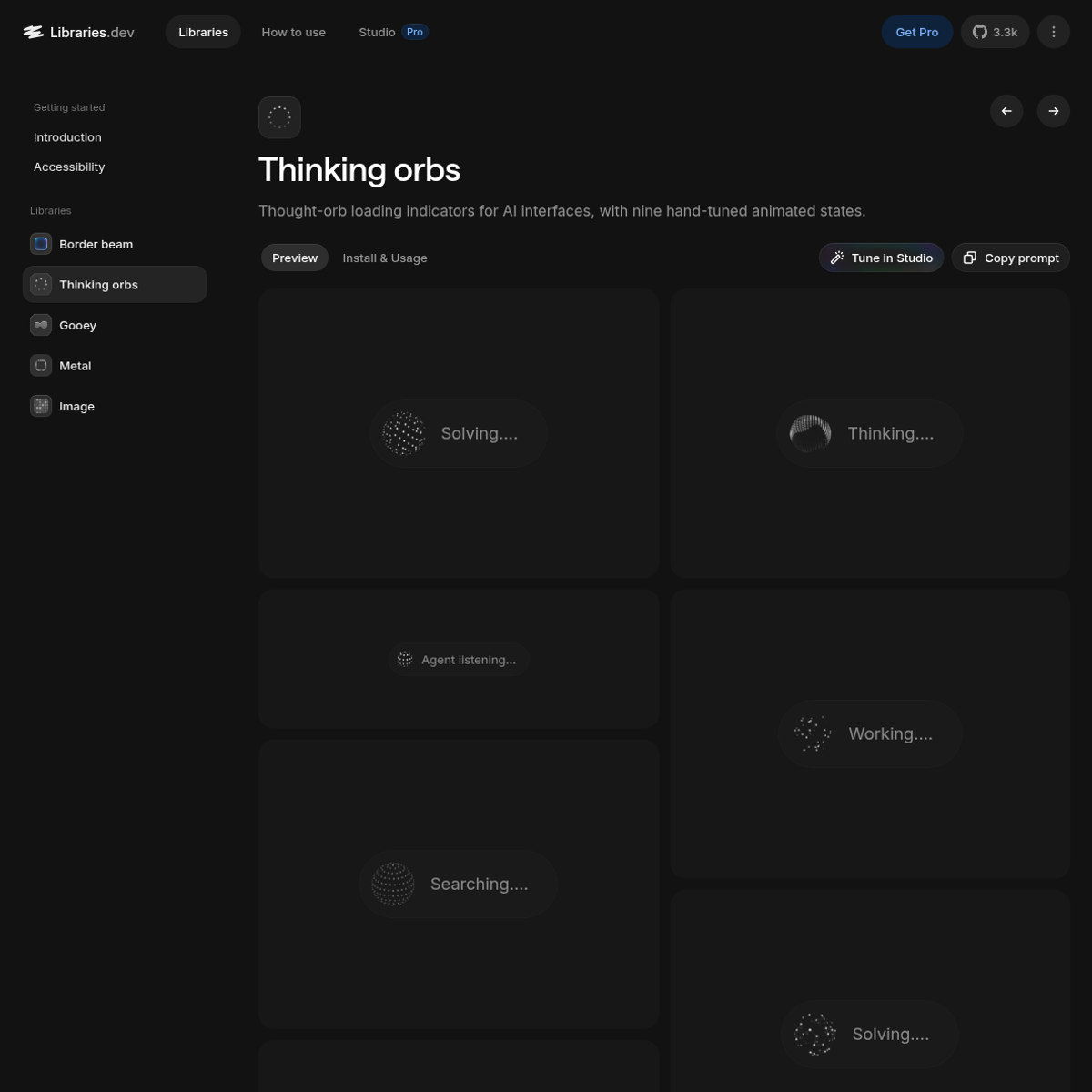Screen dimensions: 1092x1092
Task: Select Metal library in the sidebar
Action: click(115, 366)
